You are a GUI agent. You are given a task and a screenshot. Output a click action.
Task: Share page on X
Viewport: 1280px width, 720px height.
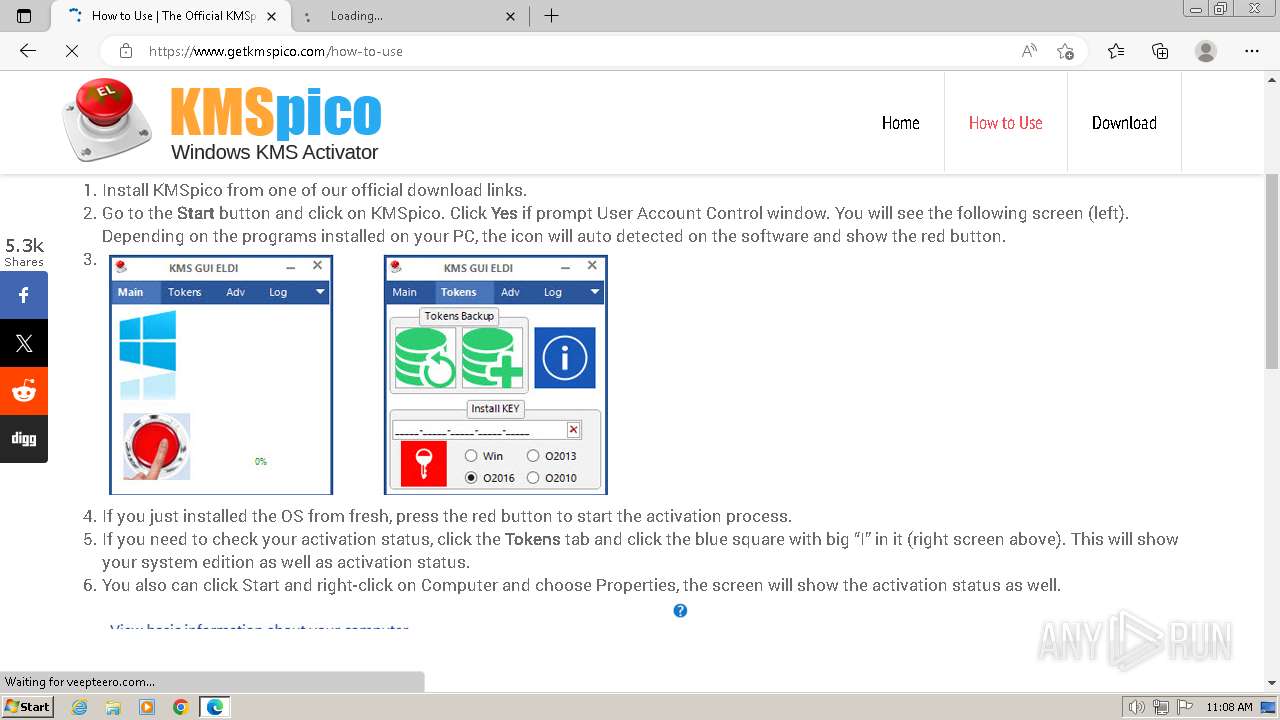pyautogui.click(x=24, y=343)
